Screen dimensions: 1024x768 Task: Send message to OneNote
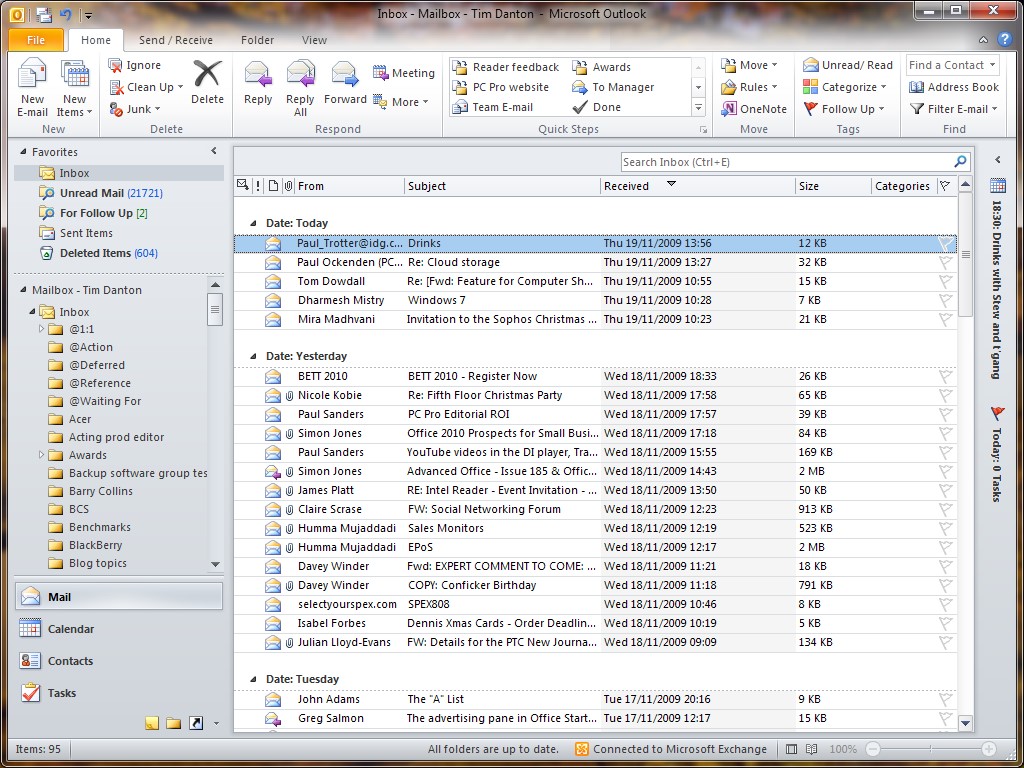click(754, 109)
